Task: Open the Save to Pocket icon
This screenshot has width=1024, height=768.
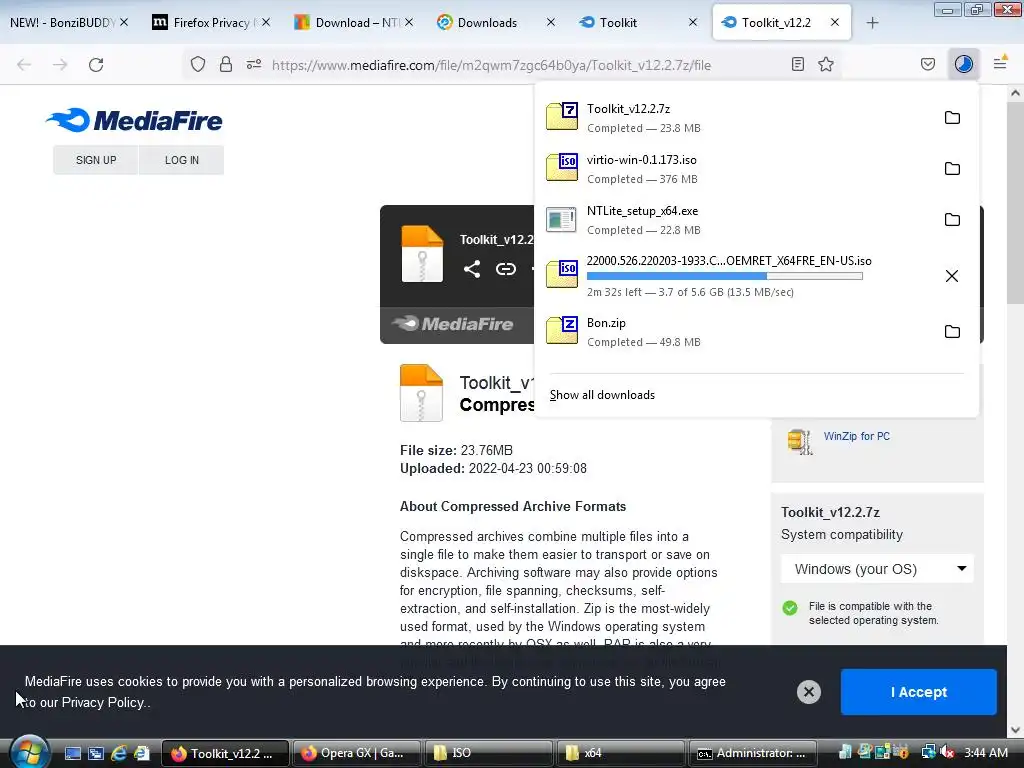Action: pos(928,64)
